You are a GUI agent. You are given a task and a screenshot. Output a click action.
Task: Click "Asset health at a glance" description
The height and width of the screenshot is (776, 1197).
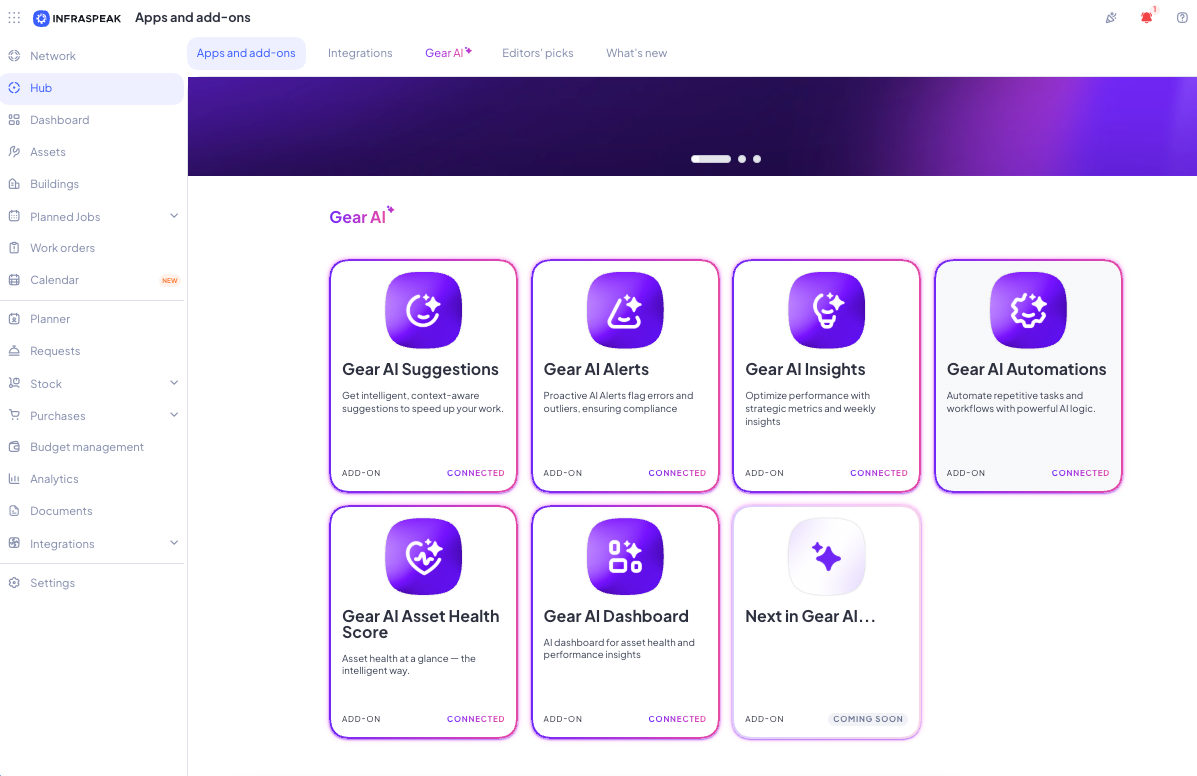click(x=408, y=665)
